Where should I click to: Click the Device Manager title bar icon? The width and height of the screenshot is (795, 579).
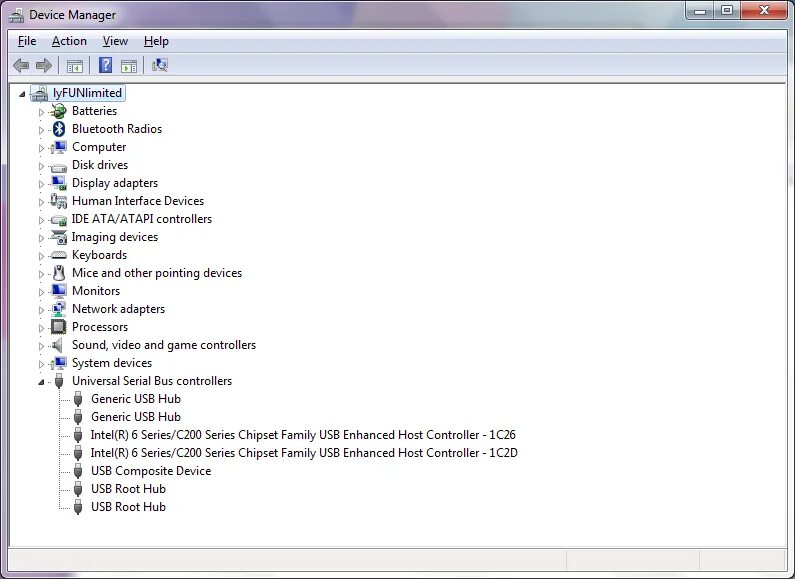16,15
